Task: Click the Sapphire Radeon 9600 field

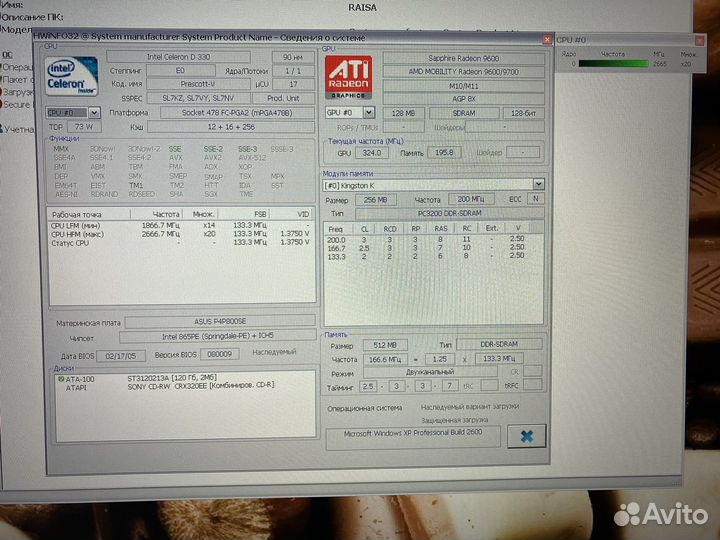Action: tap(464, 58)
